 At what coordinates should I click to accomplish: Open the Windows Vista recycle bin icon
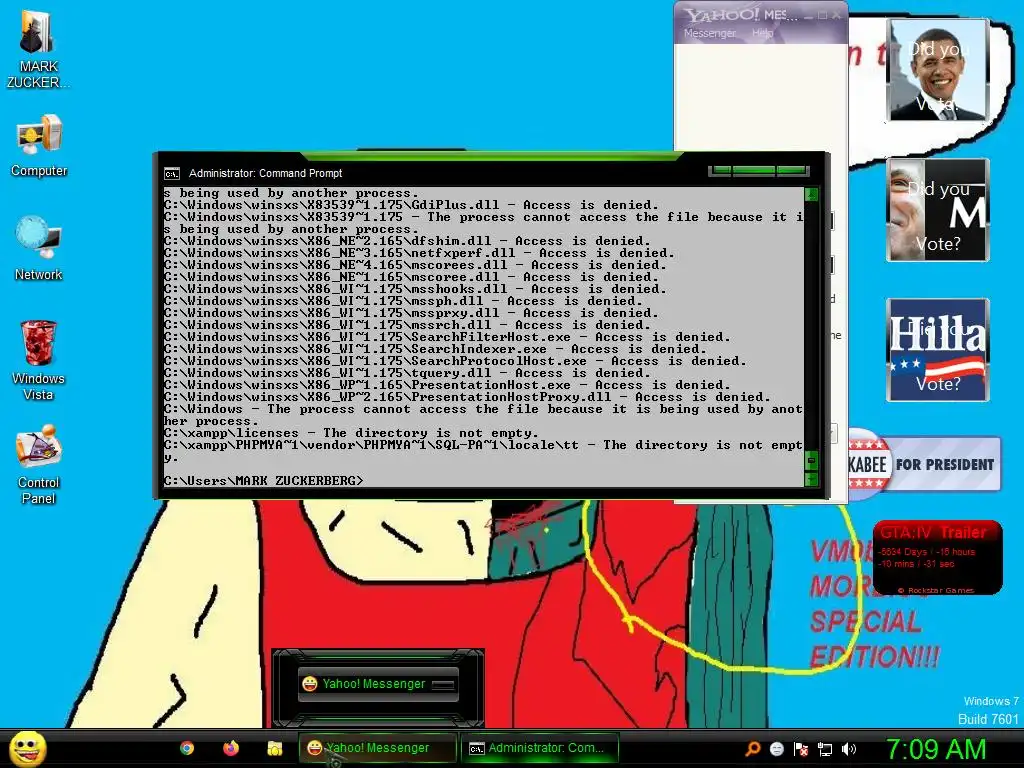click(x=39, y=360)
